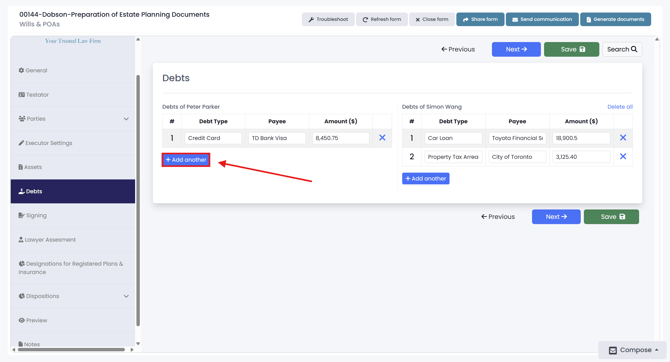This screenshot has height=362, width=670.
Task: Edit the 18,900.5 amount field
Action: click(581, 138)
